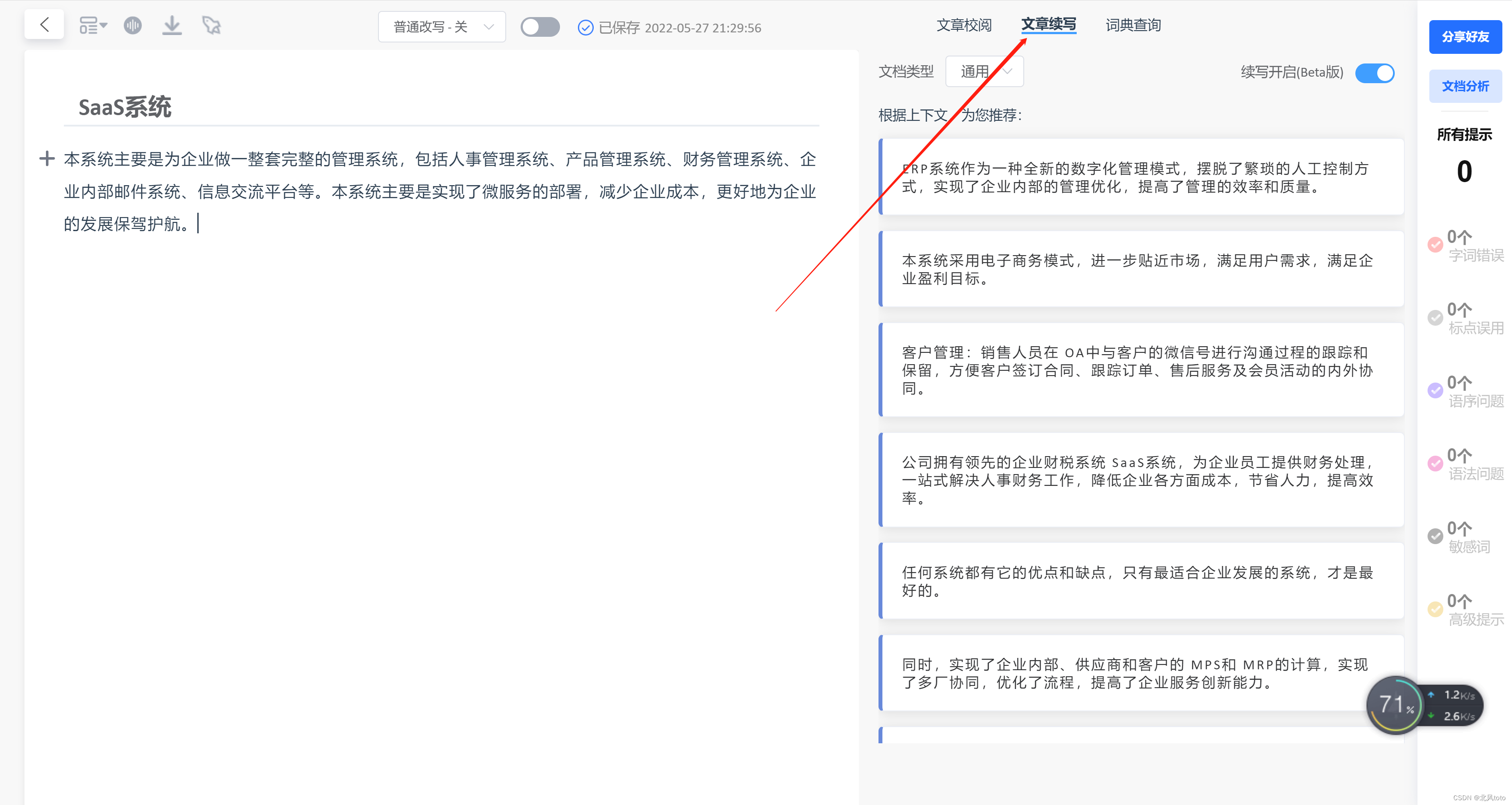1512x805 pixels.
Task: Click the plus icon beside paragraph
Action: [x=47, y=158]
